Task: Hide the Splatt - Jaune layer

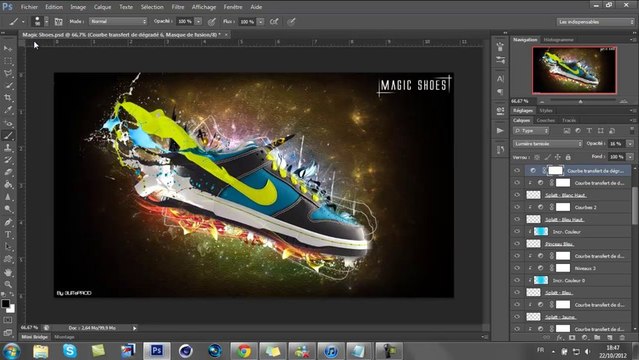Action: click(x=517, y=317)
